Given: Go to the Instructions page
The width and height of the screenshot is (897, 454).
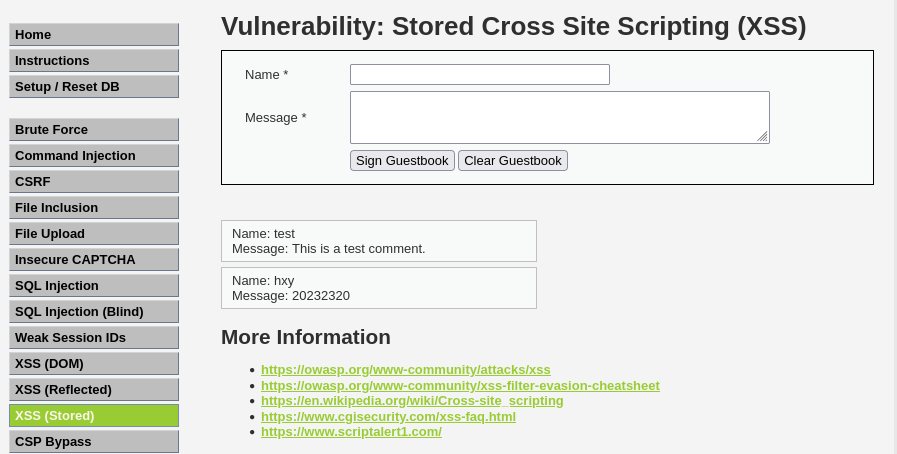Looking at the screenshot, I should click(x=94, y=61).
